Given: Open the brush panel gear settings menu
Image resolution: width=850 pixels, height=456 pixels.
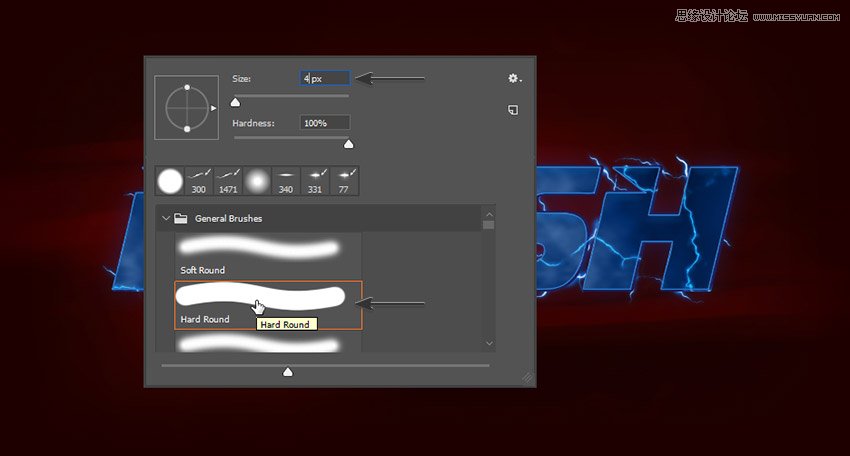Looking at the screenshot, I should 514,78.
